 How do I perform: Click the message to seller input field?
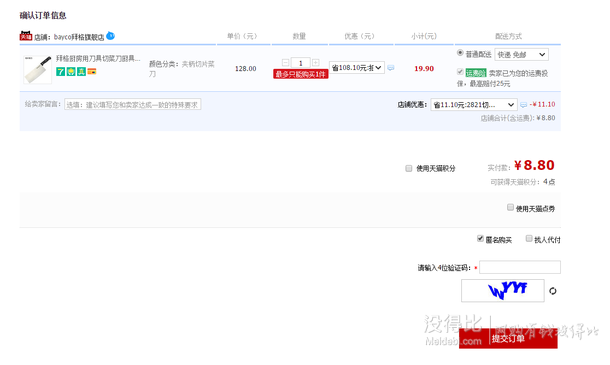click(133, 104)
